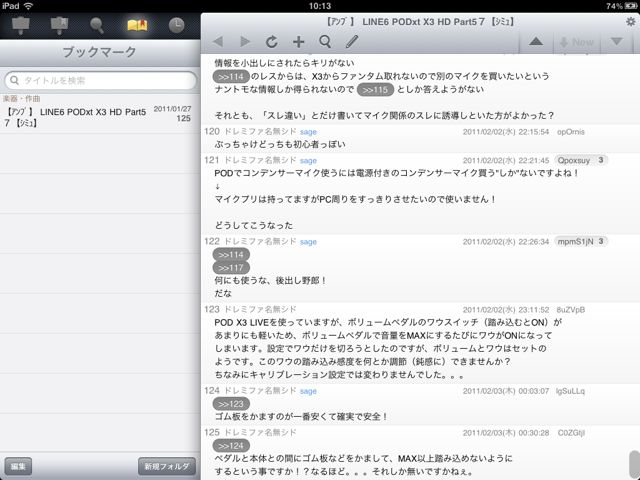The image size is (640, 480).
Task: Tap ID opOmis on post 120
Action: click(571, 132)
